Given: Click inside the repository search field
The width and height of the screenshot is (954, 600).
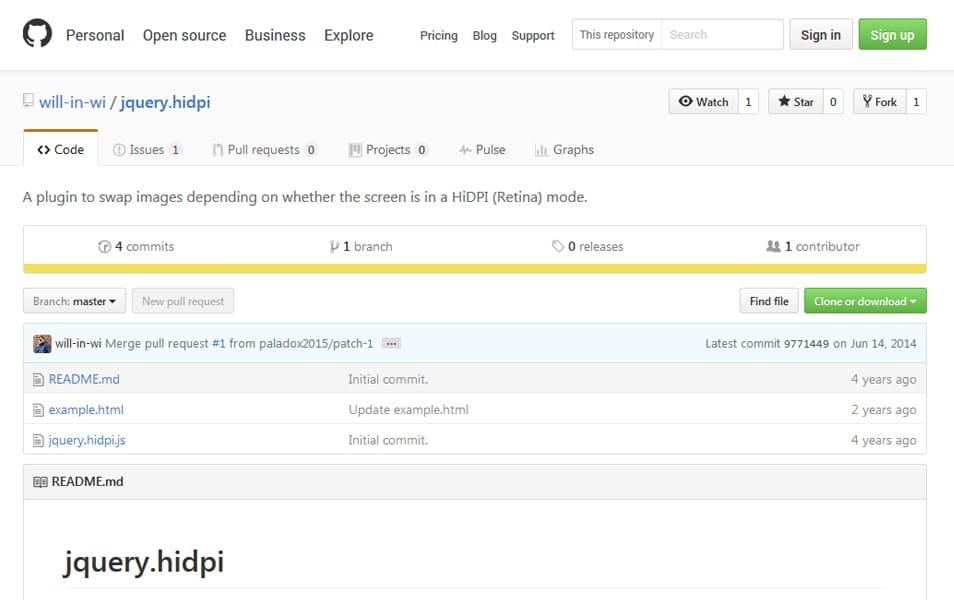Looking at the screenshot, I should tap(722, 33).
